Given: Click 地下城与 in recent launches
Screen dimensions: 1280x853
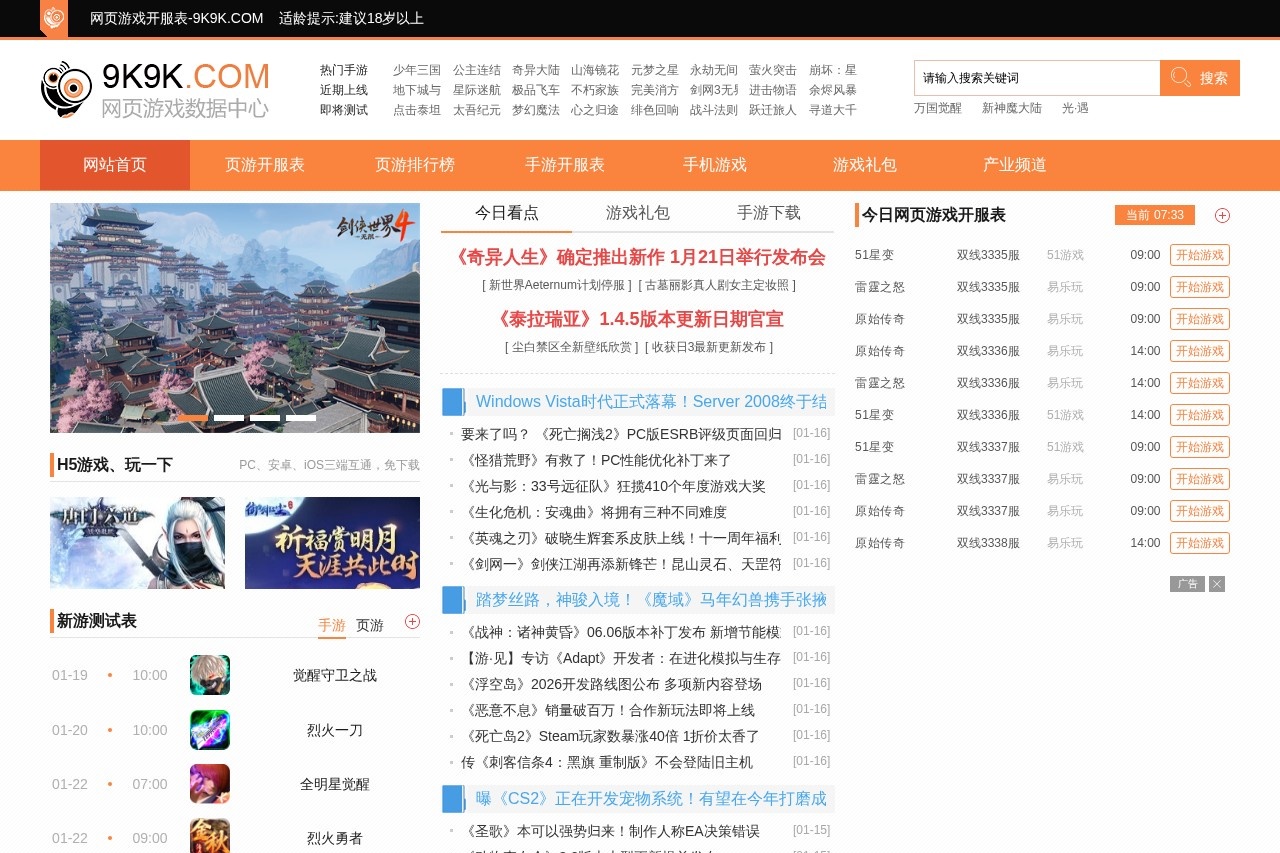Looking at the screenshot, I should (x=417, y=90).
